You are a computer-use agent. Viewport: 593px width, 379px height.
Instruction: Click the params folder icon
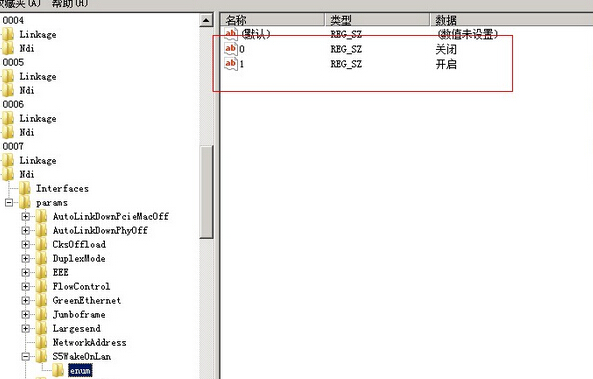(x=25, y=202)
